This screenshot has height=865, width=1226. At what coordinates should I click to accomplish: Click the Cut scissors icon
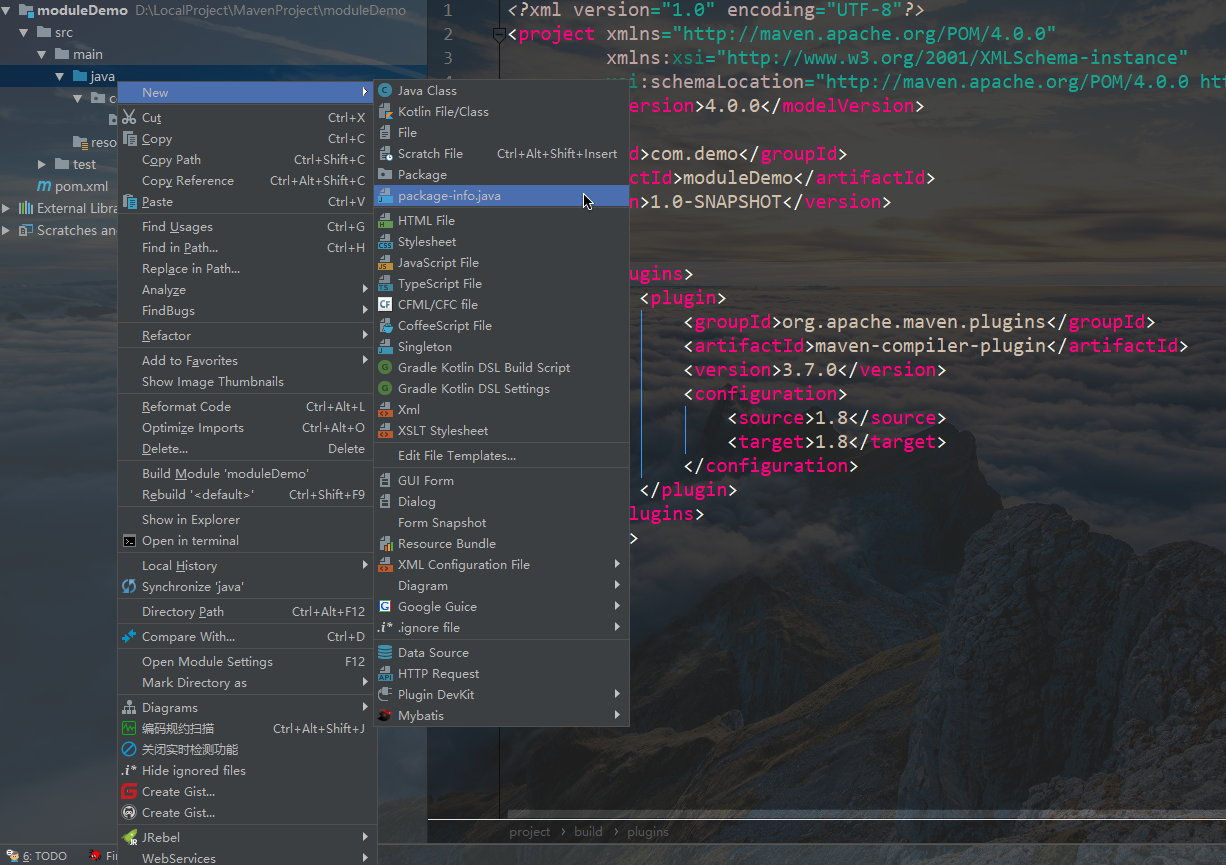pos(129,117)
